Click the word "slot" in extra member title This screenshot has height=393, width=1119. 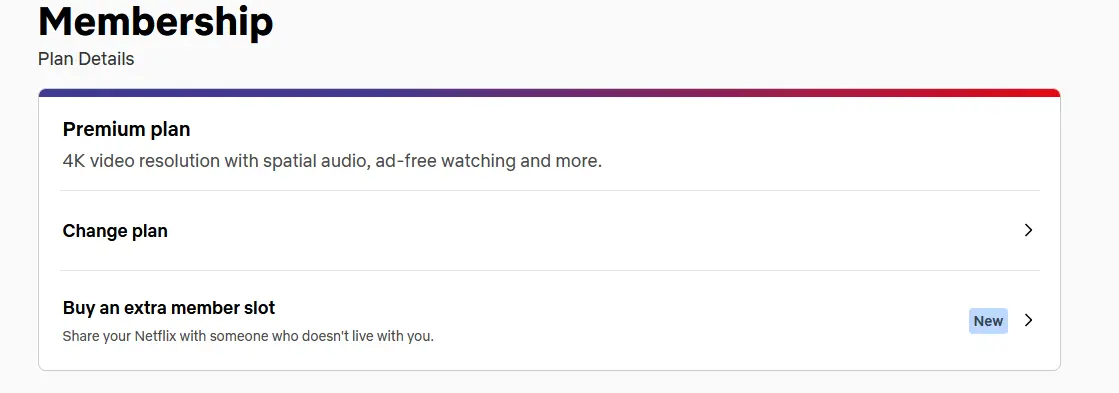tap(260, 308)
